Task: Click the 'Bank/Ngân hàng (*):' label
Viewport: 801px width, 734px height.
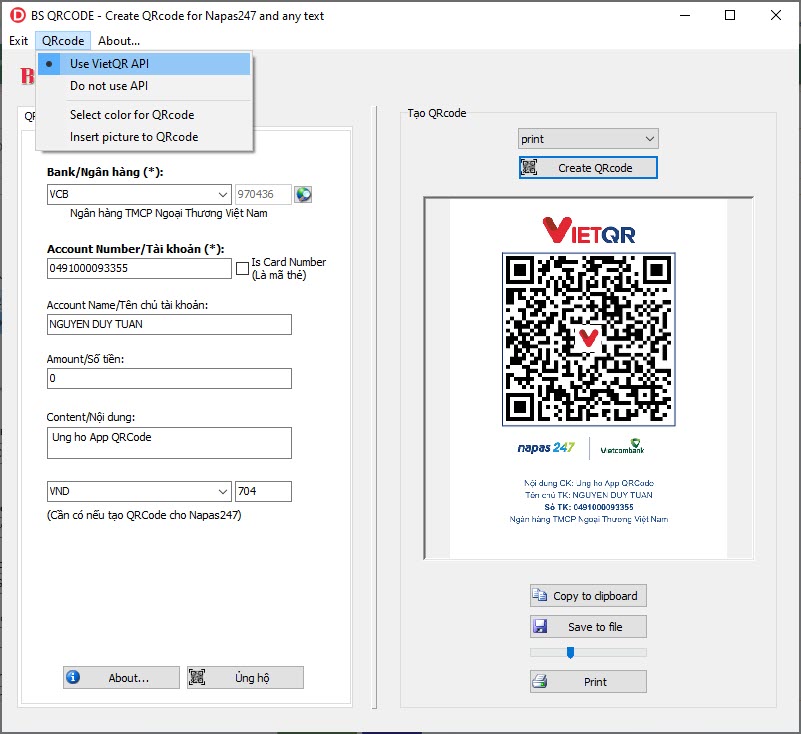Action: [105, 172]
